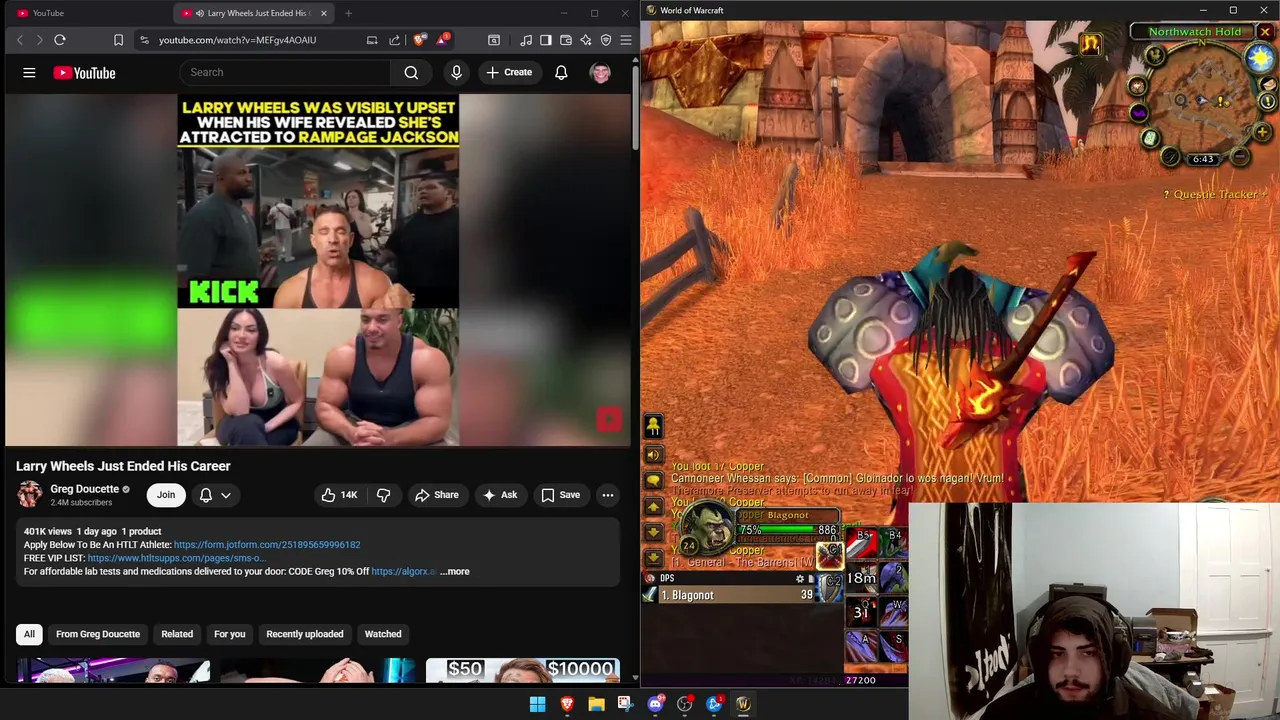Click the chat scroll-to-bottom arrow
The height and width of the screenshot is (720, 1280).
point(653,557)
